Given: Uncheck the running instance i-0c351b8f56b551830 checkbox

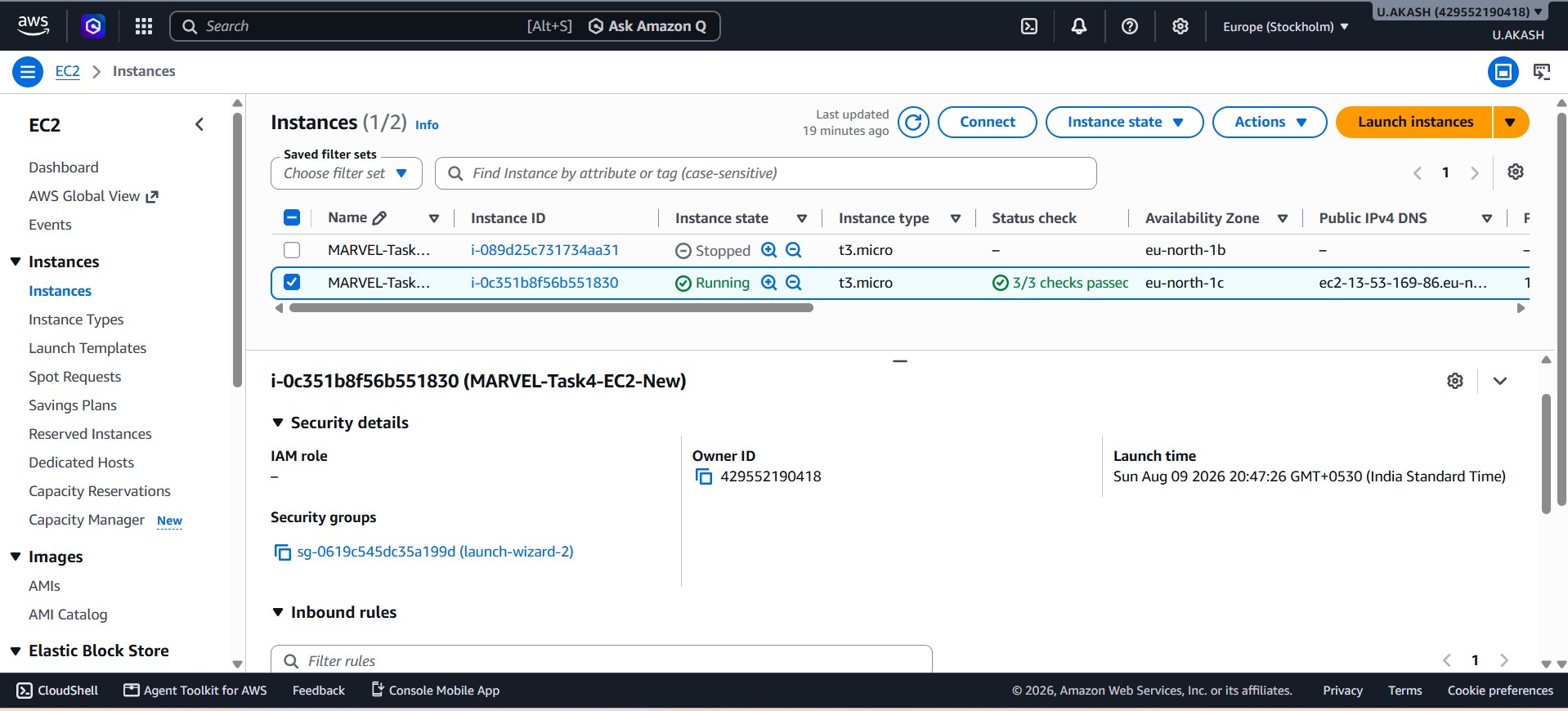Looking at the screenshot, I should [x=292, y=283].
